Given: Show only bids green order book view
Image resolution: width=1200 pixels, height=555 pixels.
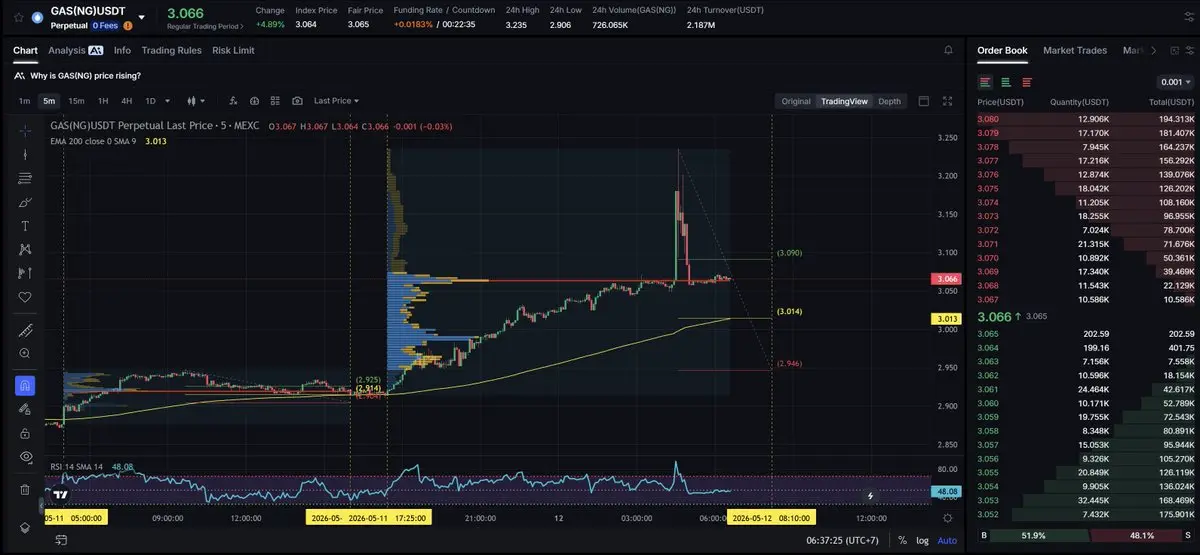Looking at the screenshot, I should coord(1006,82).
